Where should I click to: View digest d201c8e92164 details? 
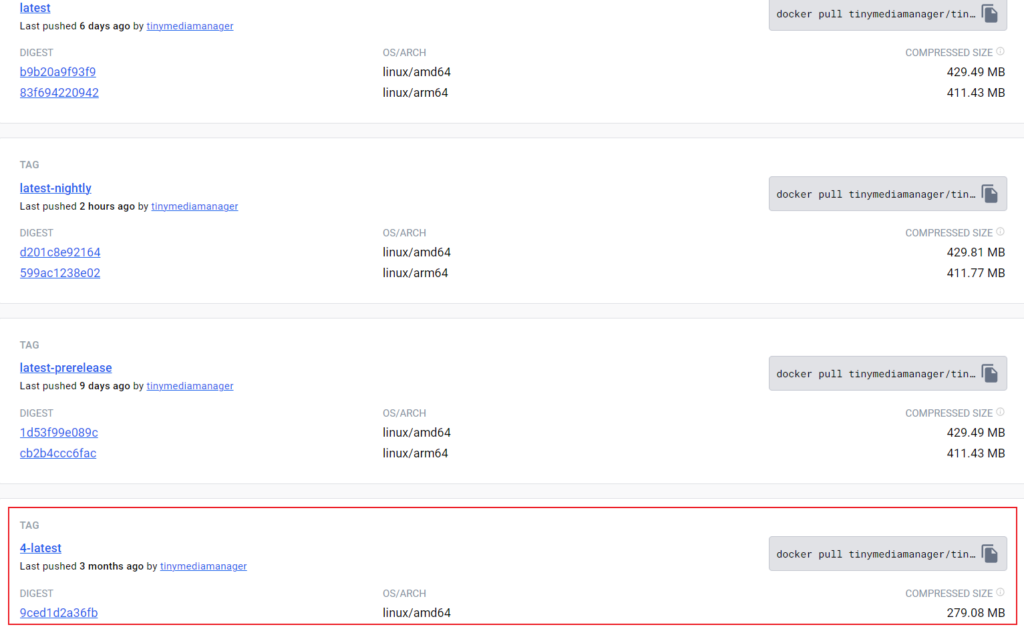[60, 252]
